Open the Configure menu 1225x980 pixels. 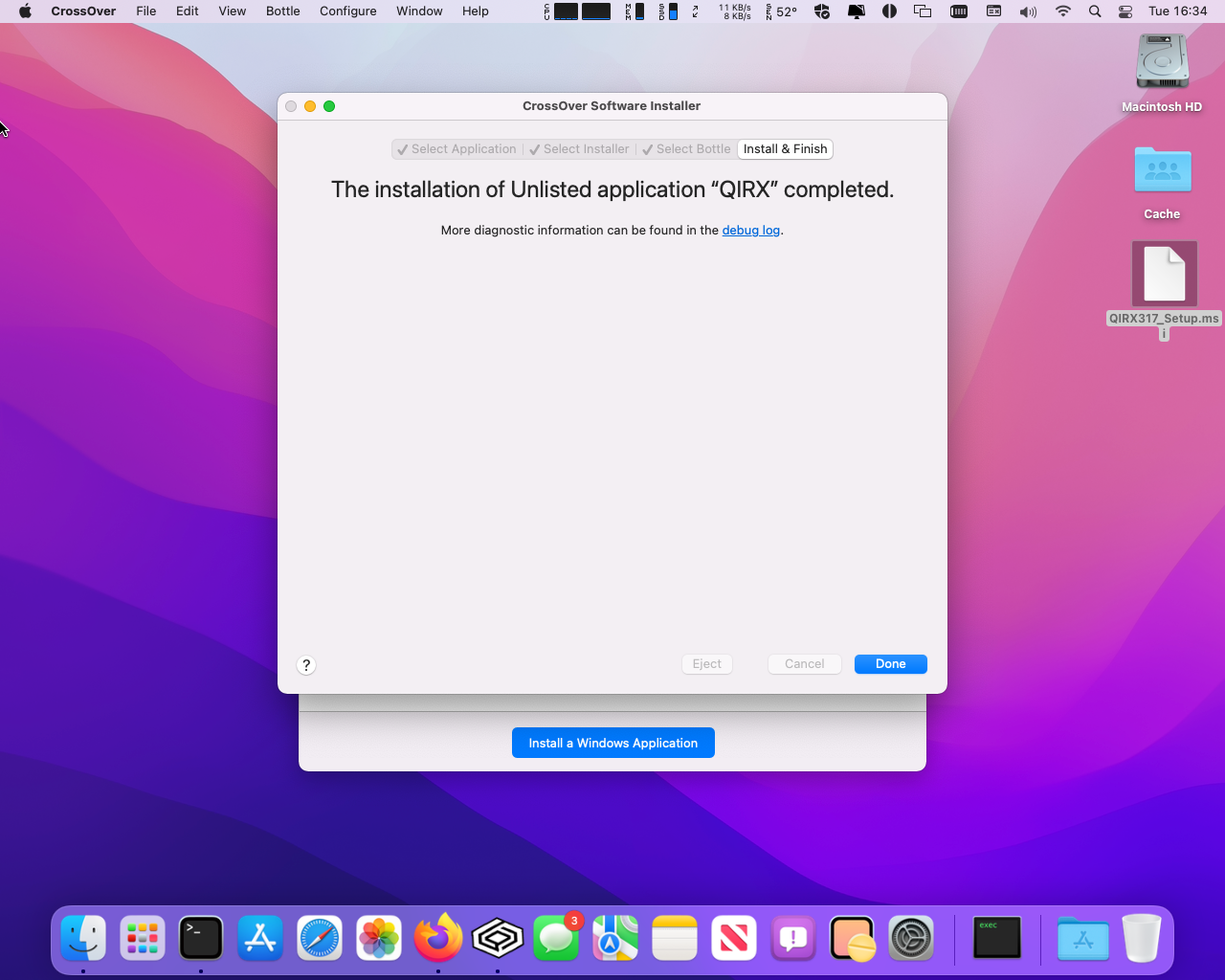tap(348, 11)
